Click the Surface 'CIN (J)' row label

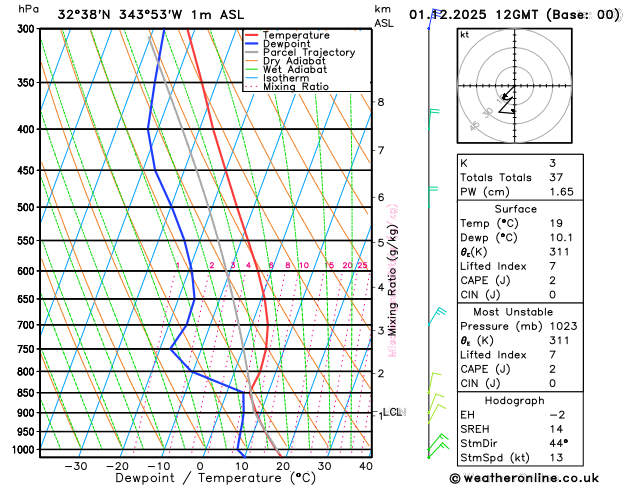pyautogui.click(x=480, y=295)
